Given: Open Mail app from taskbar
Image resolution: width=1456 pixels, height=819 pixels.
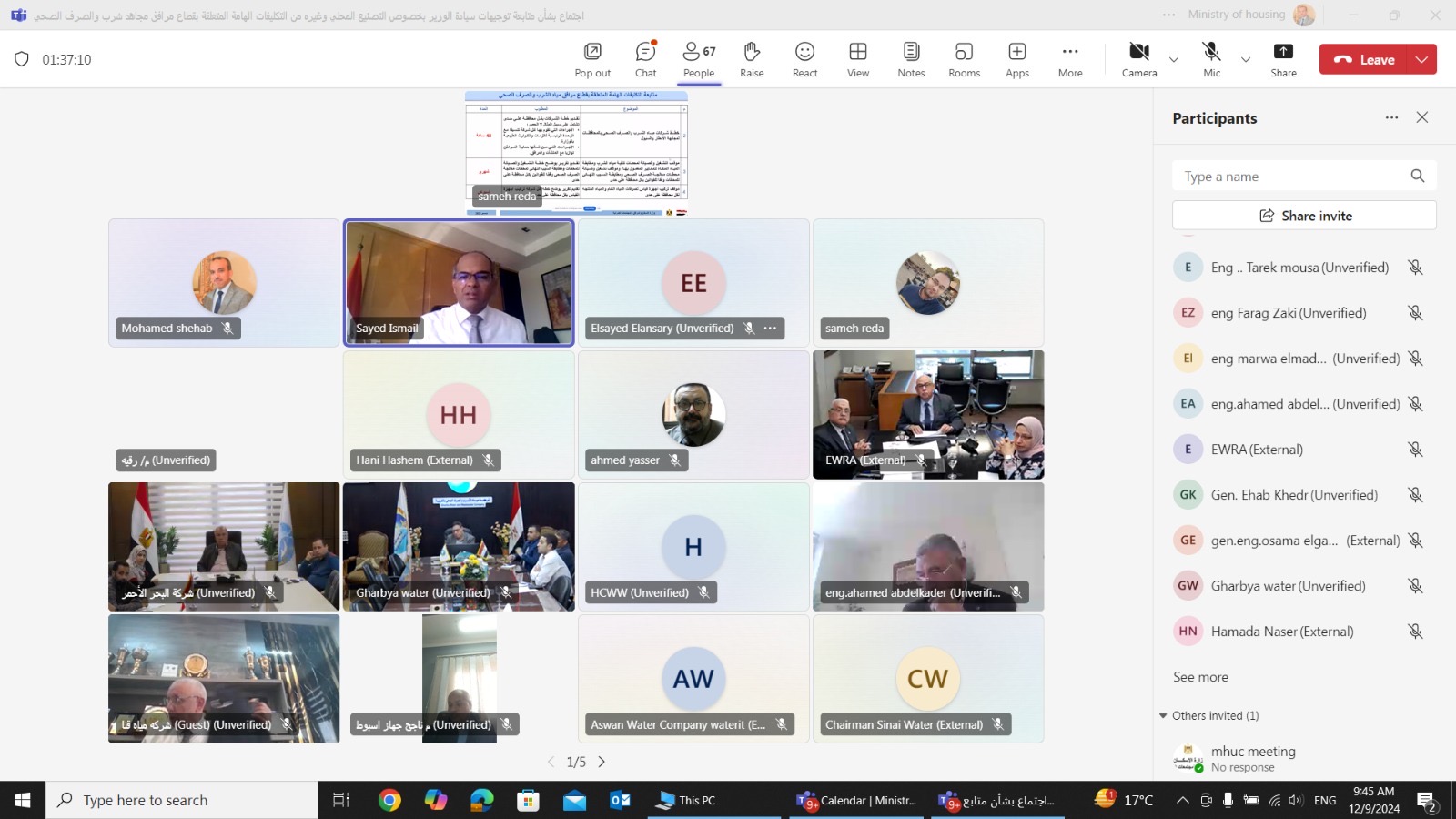Looking at the screenshot, I should (x=574, y=800).
